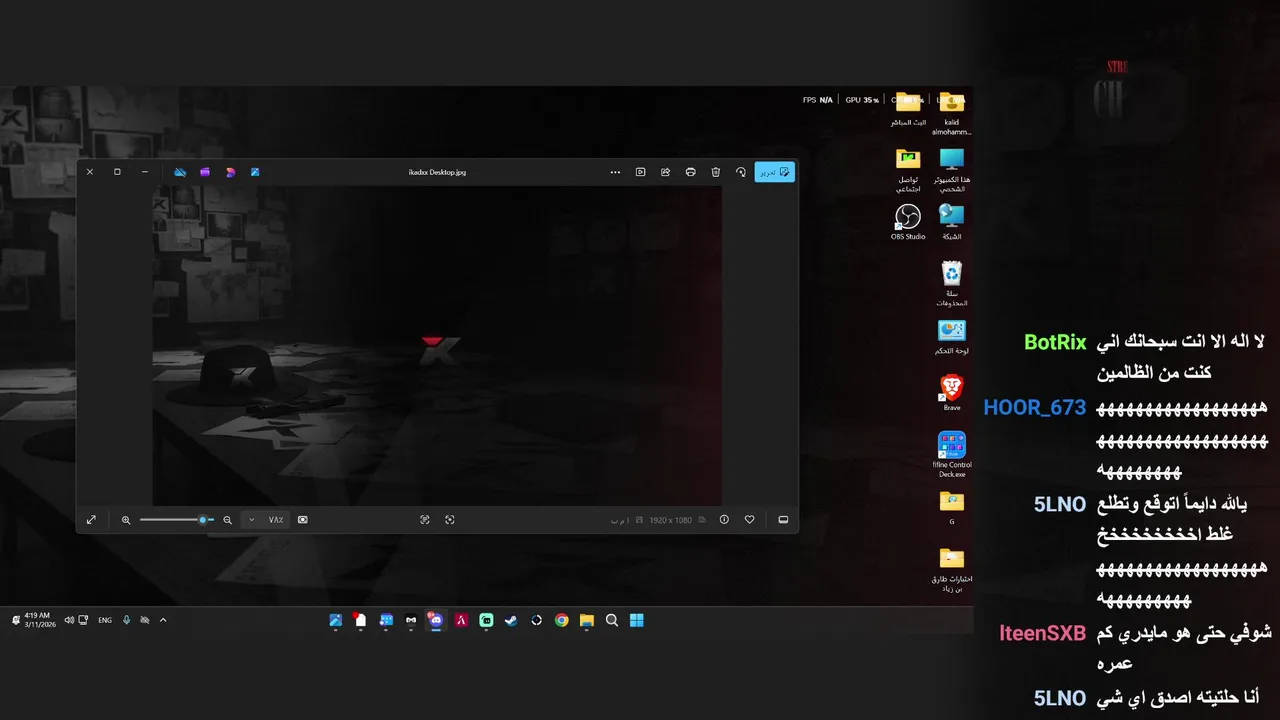Select the folder named G on desktop

point(952,506)
